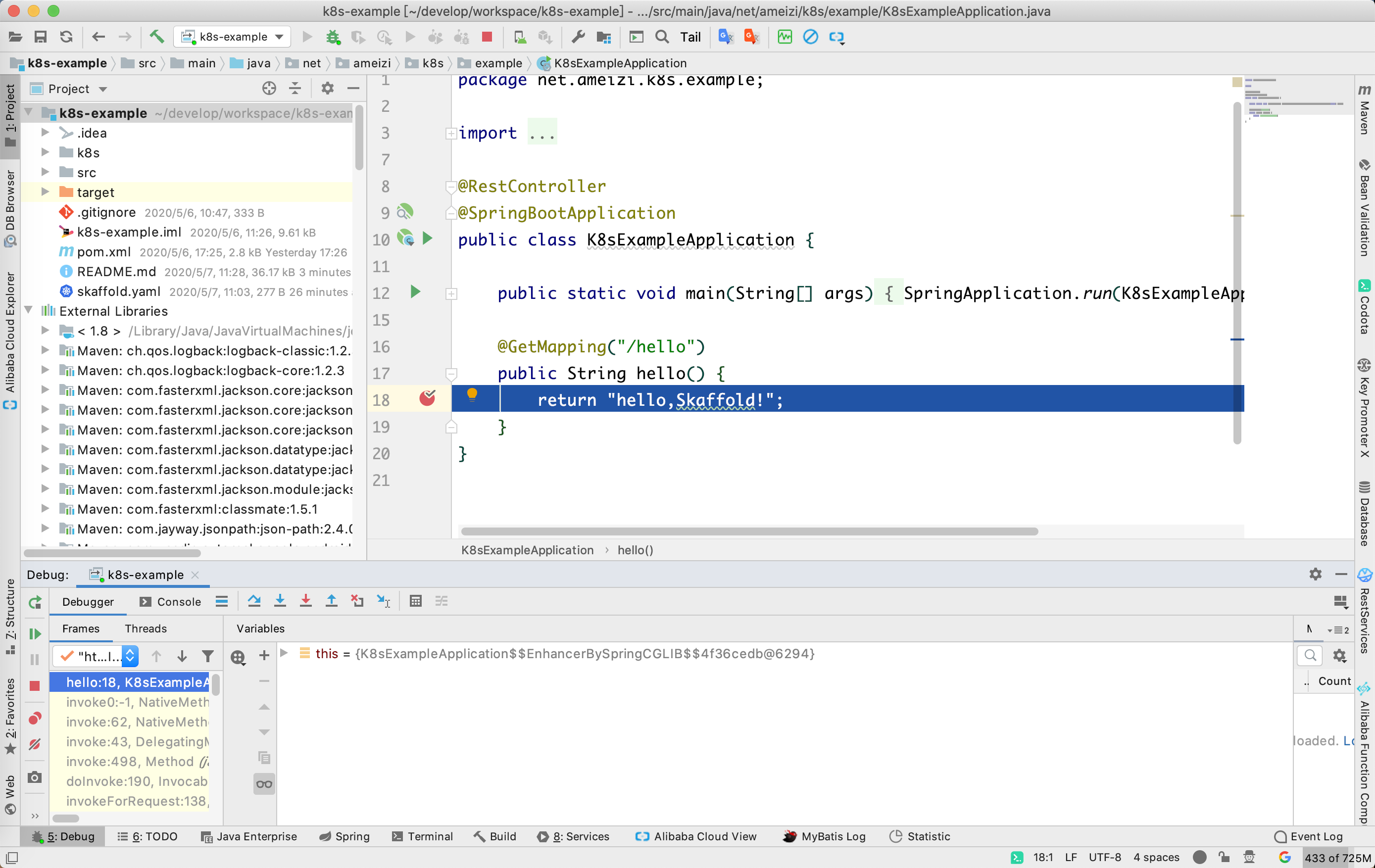
Task: Toggle the breakpoint on line 18
Action: click(427, 398)
